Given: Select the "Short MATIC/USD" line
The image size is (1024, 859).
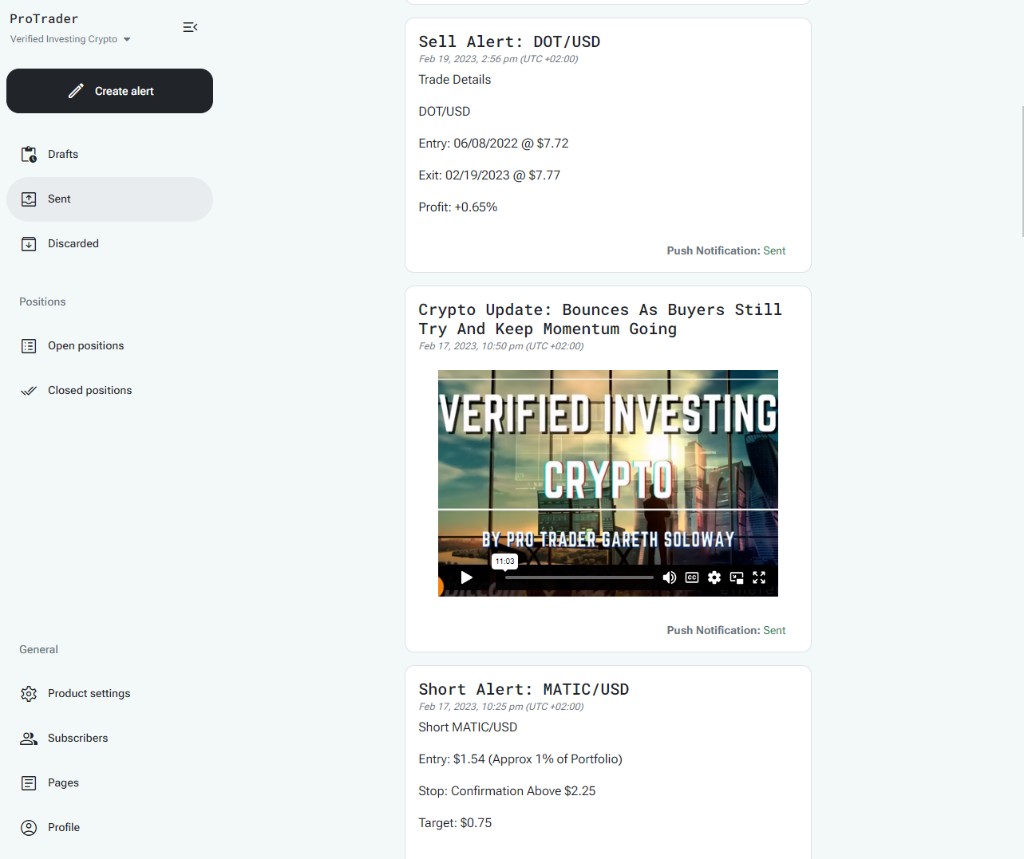Looking at the screenshot, I should pos(468,727).
